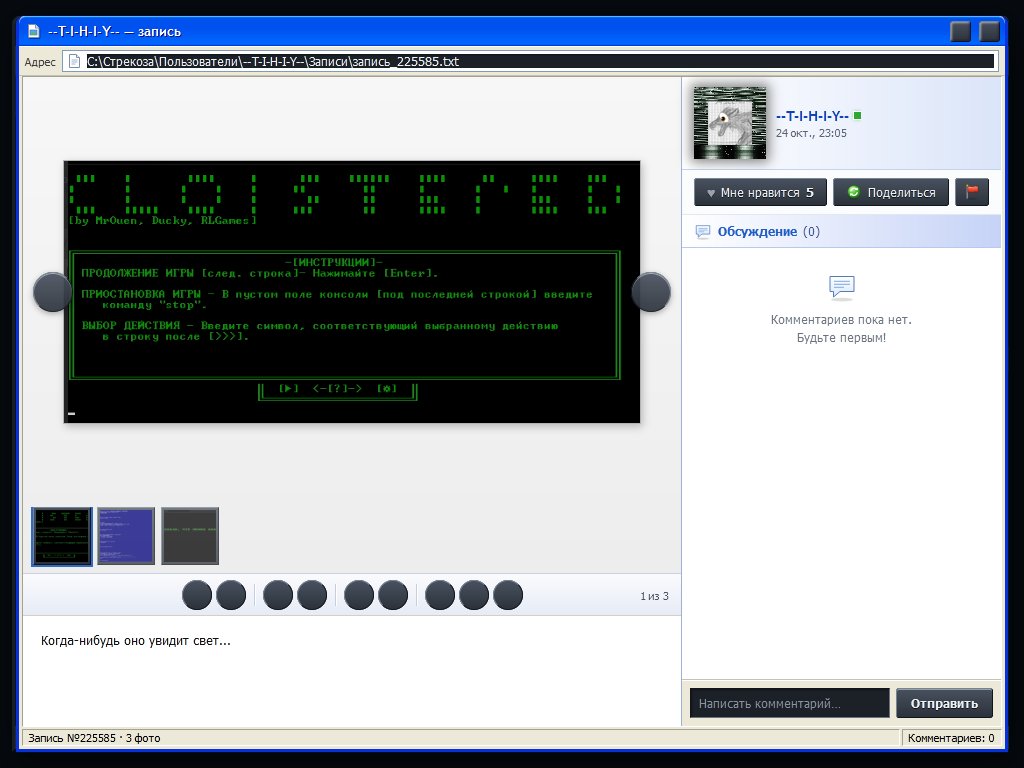1024x768 pixels.
Task: Click the red flag report icon
Action: point(972,192)
